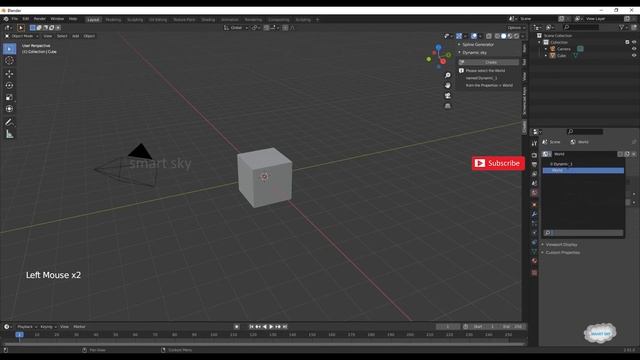Select the Select Box tool in toolbar
640x360 pixels.
[9, 49]
